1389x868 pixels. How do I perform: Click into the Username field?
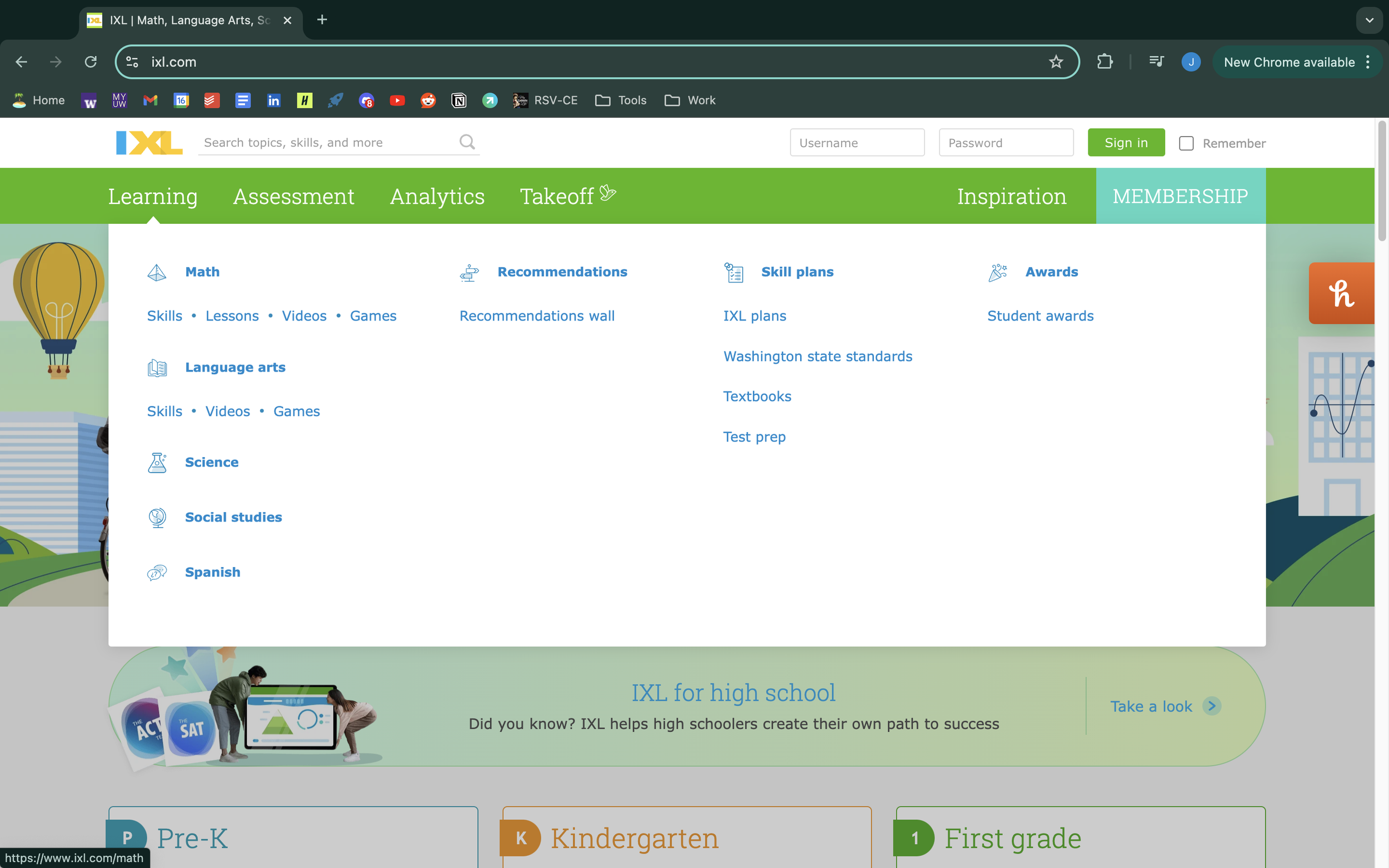coord(857,142)
